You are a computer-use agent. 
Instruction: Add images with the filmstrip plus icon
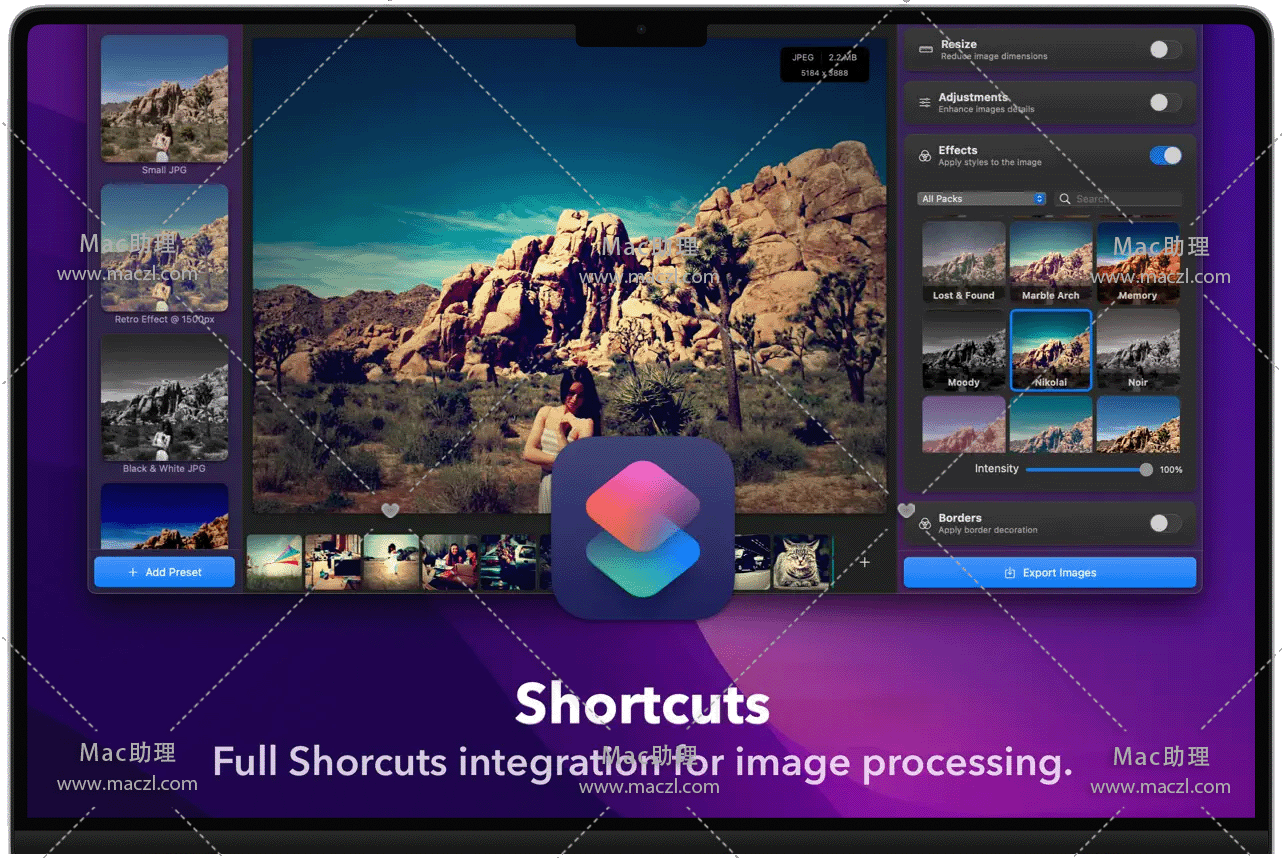pos(865,562)
